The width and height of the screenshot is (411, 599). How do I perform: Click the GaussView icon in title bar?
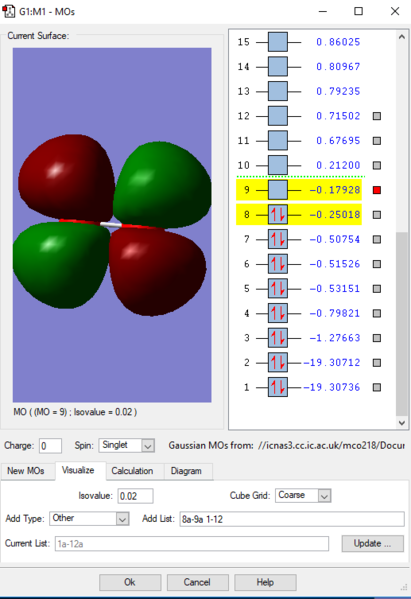coord(9,11)
